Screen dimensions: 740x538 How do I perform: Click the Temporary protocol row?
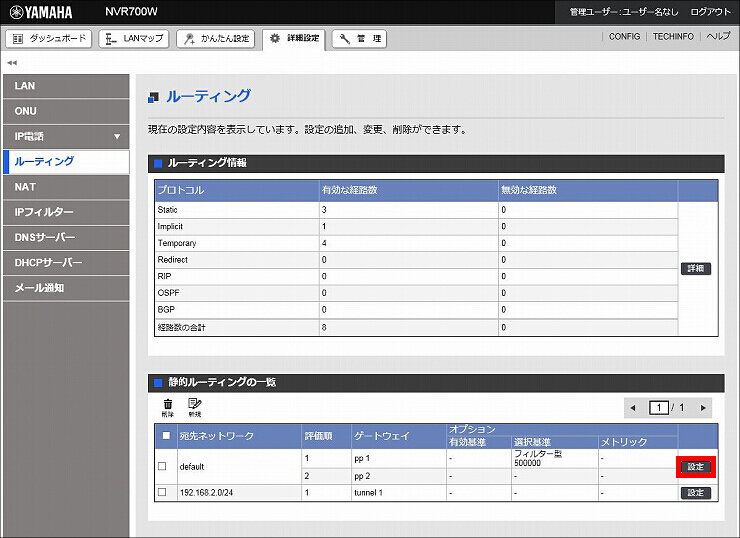point(416,243)
